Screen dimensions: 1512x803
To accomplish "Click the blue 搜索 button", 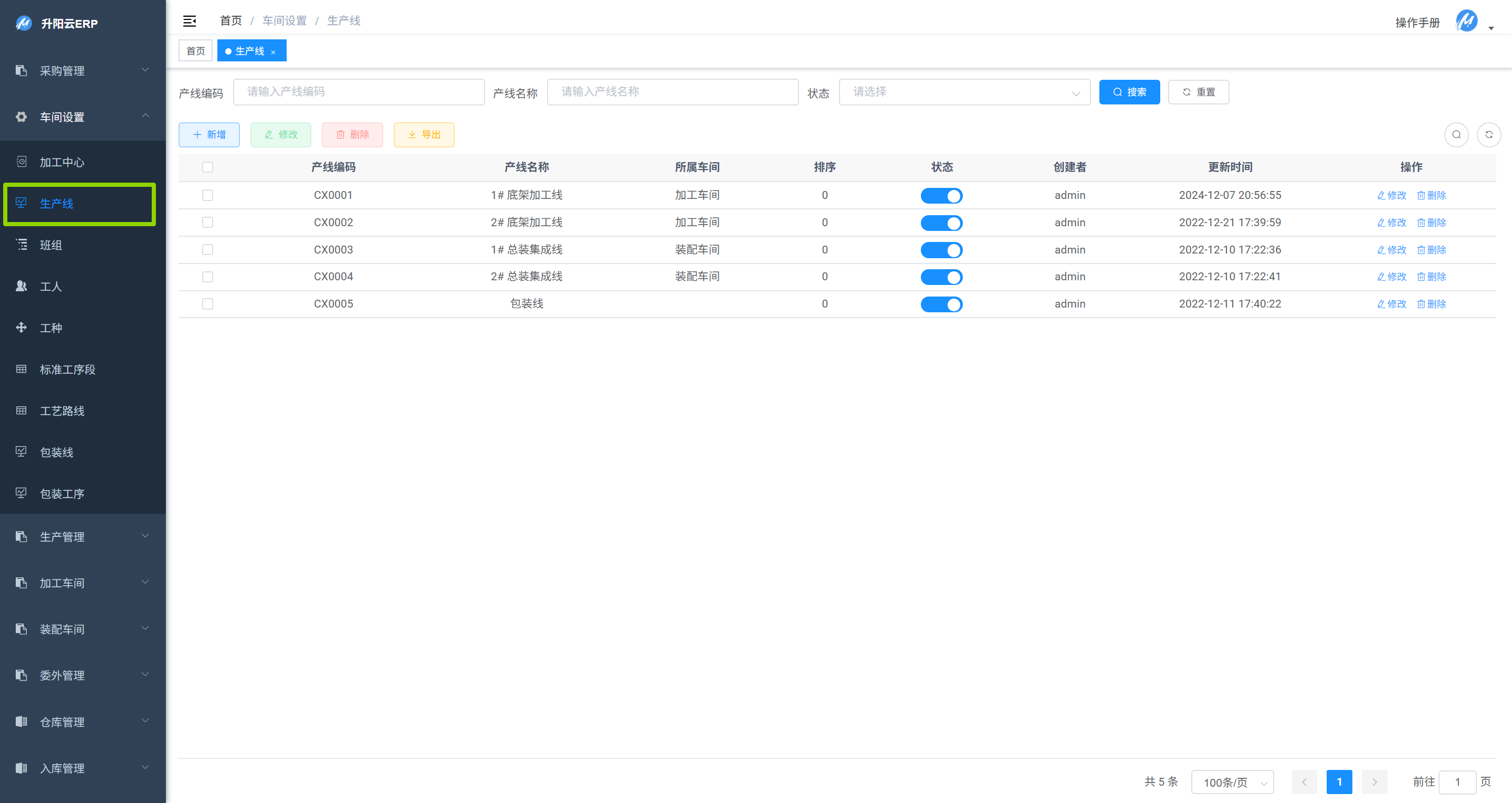I will [1129, 92].
